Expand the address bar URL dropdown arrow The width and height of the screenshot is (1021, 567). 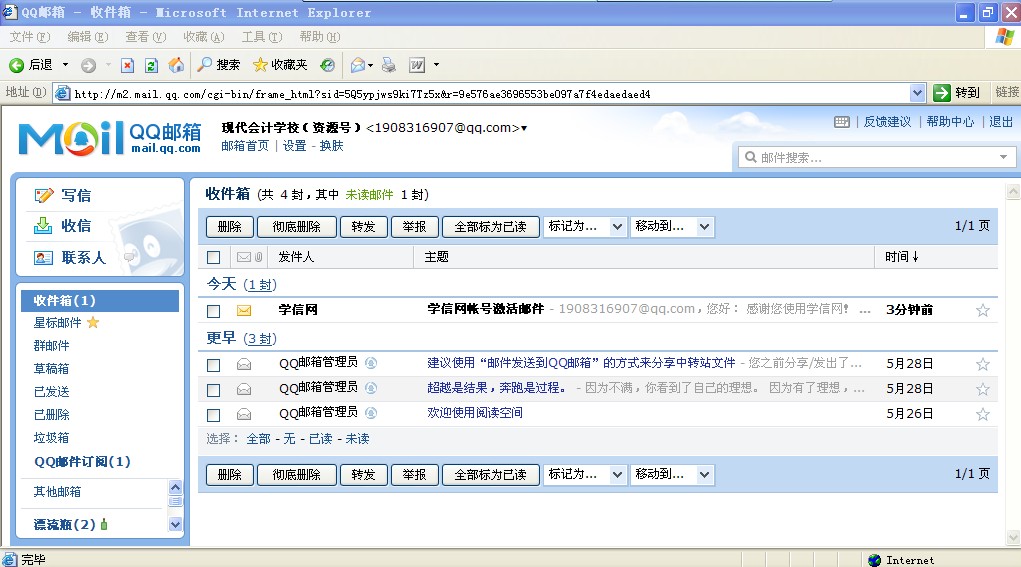[917, 93]
